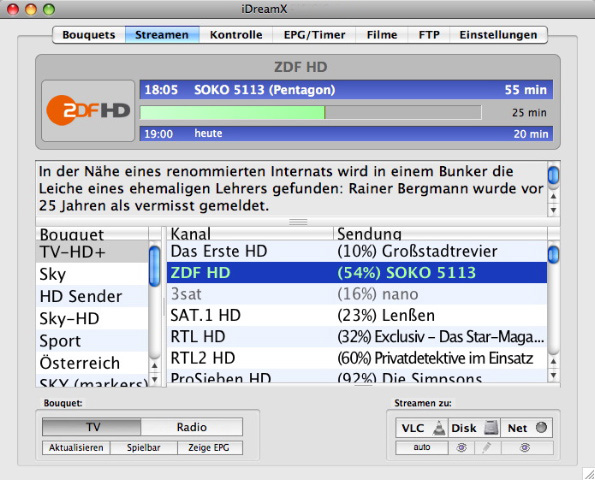Click the bouquet list scrollbar thumb
This screenshot has width=595, height=480.
tap(155, 266)
